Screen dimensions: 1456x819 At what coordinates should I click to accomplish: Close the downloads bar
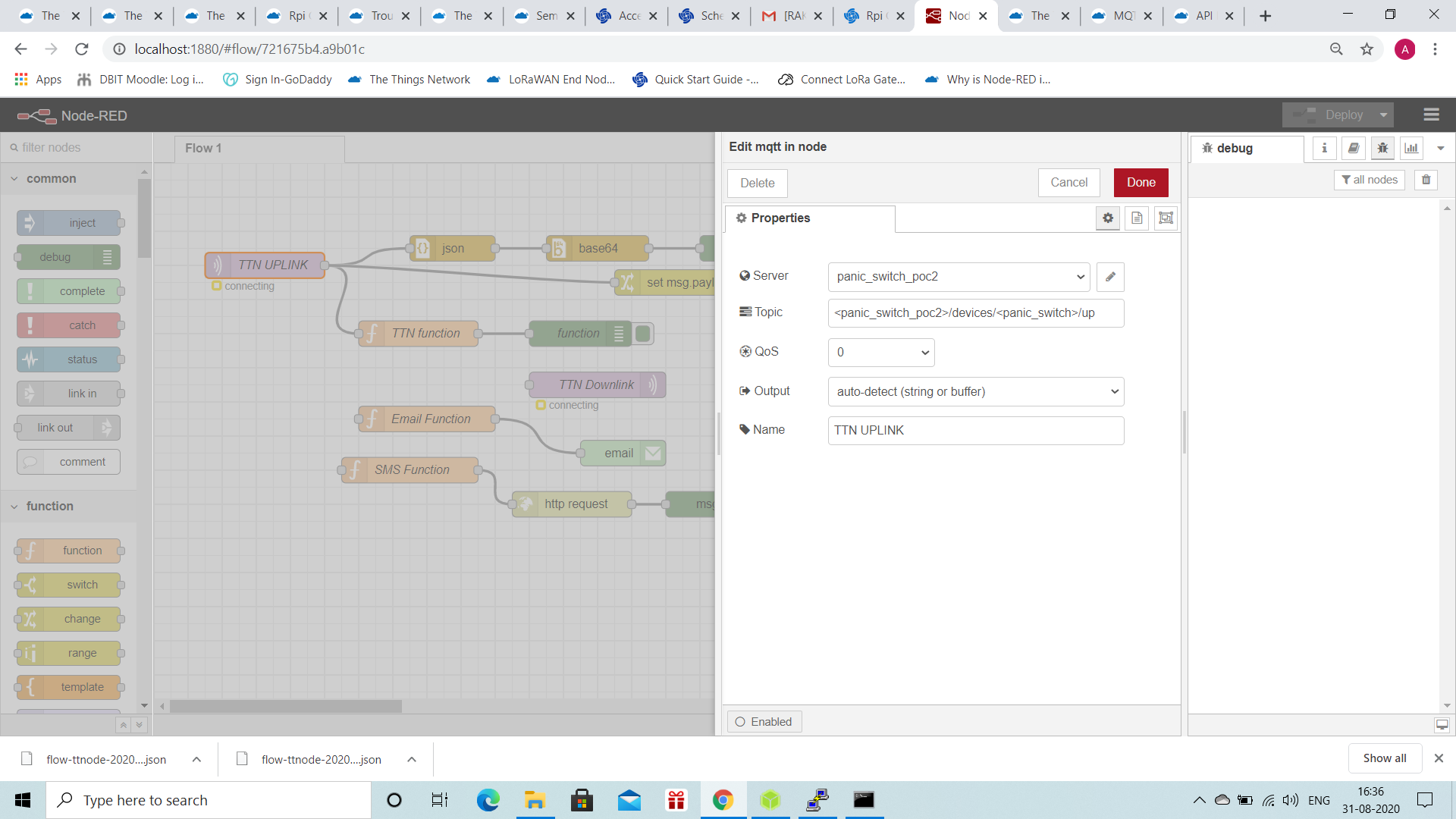pyautogui.click(x=1439, y=758)
